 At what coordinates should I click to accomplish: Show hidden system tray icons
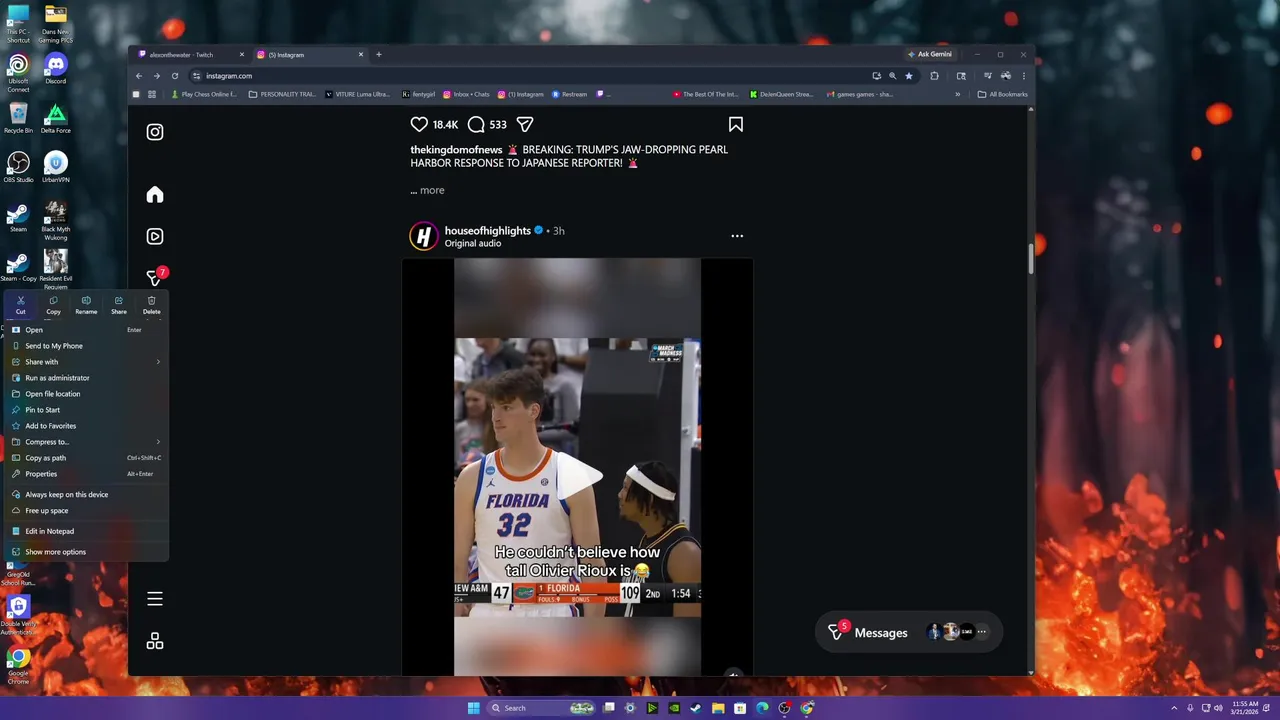coord(1174,708)
